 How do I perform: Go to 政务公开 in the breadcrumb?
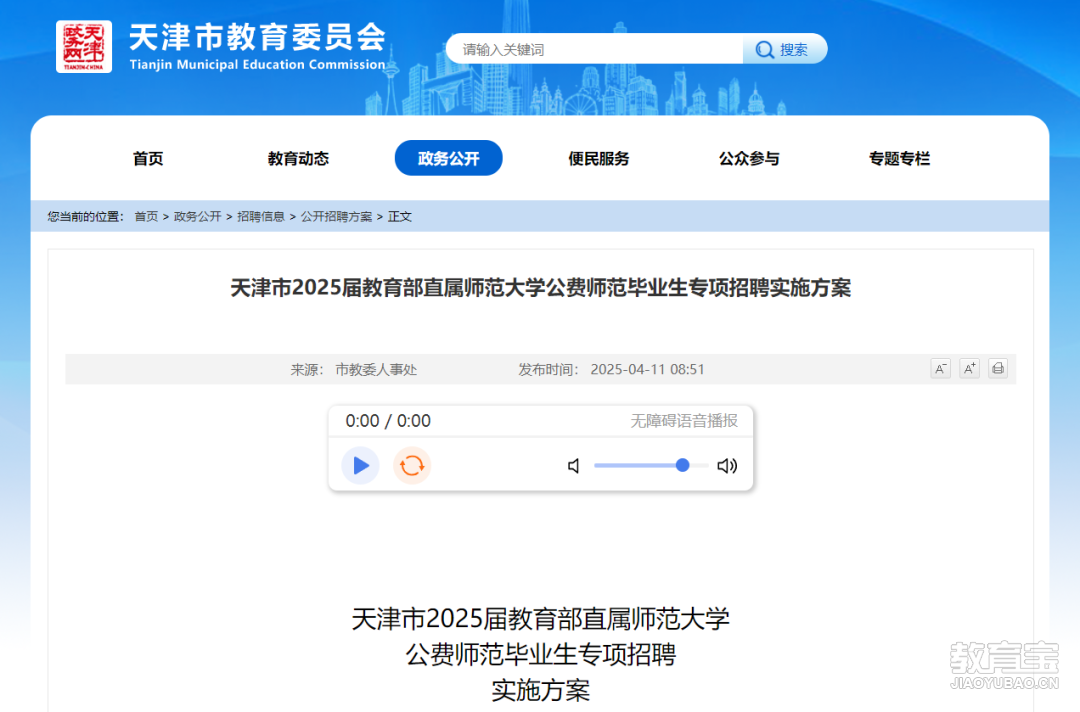[x=198, y=217]
